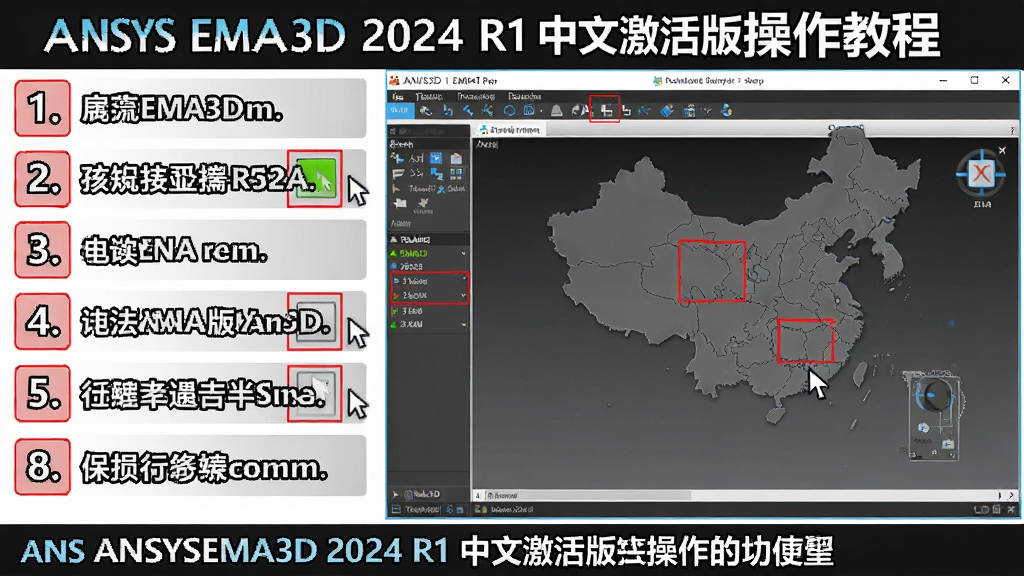Click the white layout icon in the toolbar
1024x576 pixels.
[x=607, y=112]
